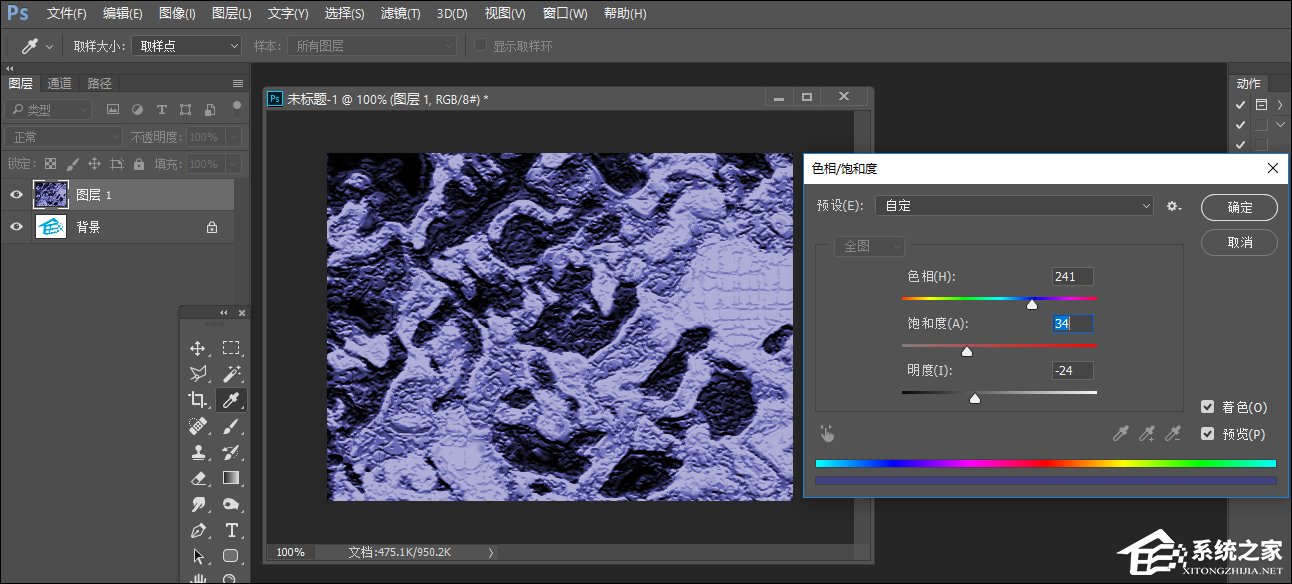Select the Lasso tool
This screenshot has width=1292, height=584.
tap(199, 374)
